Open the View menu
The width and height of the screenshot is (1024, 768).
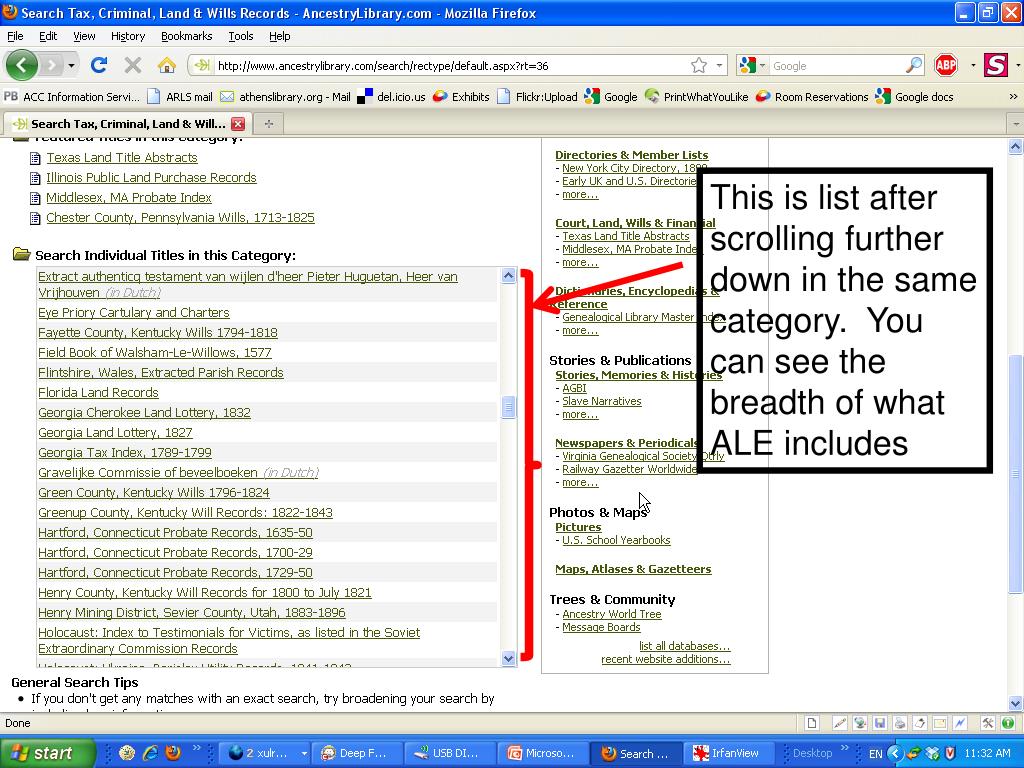tap(84, 36)
